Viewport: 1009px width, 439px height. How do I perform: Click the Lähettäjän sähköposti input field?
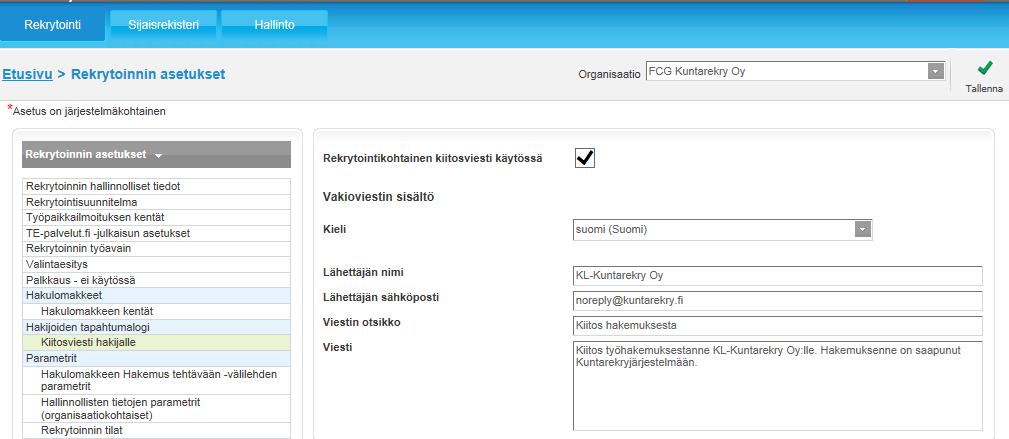click(x=777, y=301)
